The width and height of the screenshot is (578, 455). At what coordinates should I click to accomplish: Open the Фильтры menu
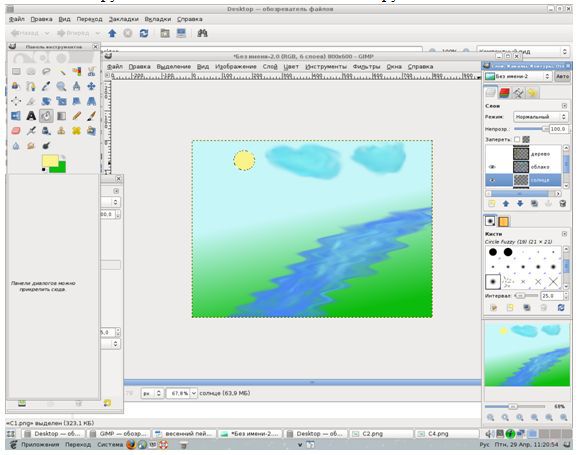click(366, 67)
